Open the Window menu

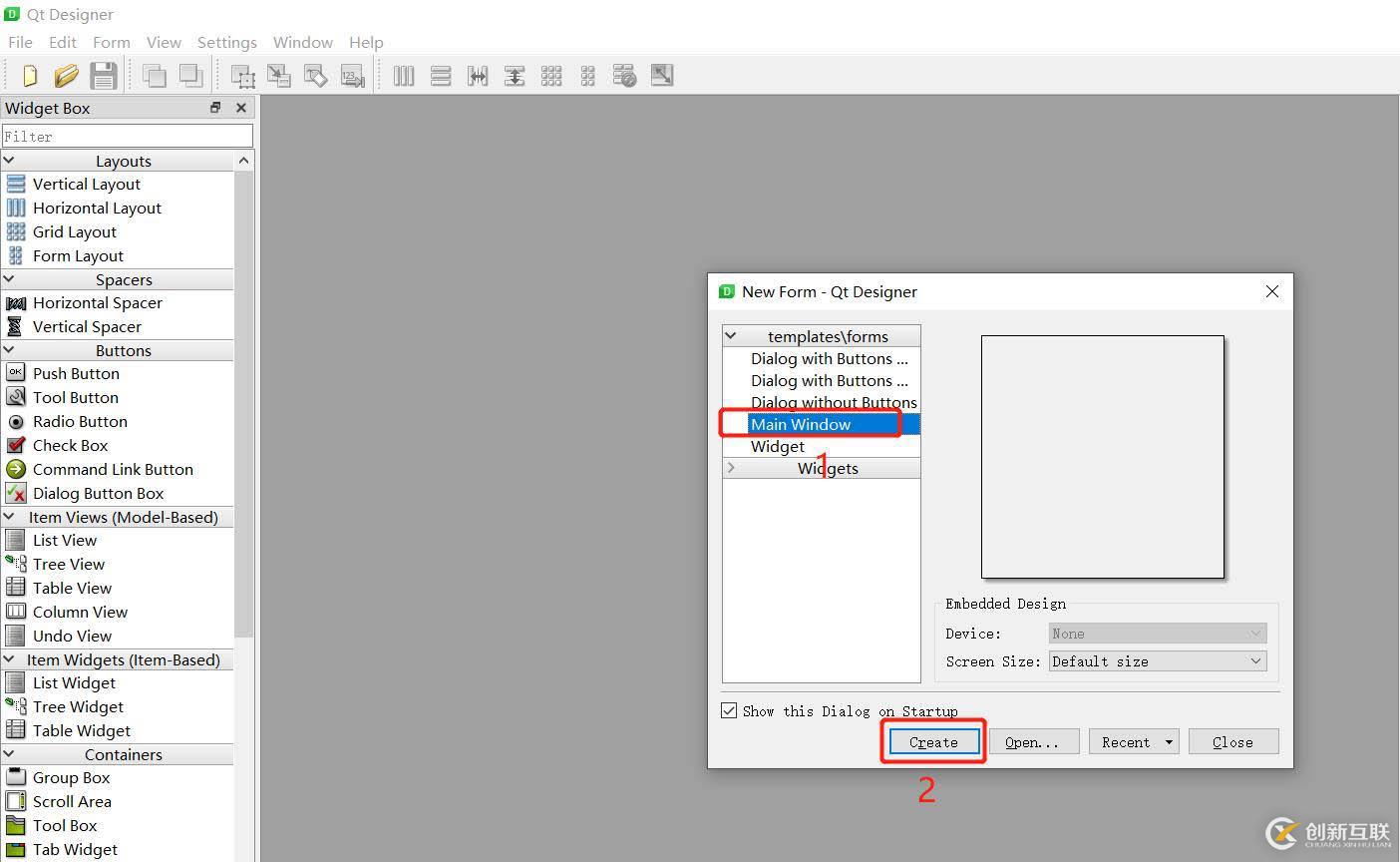(303, 42)
